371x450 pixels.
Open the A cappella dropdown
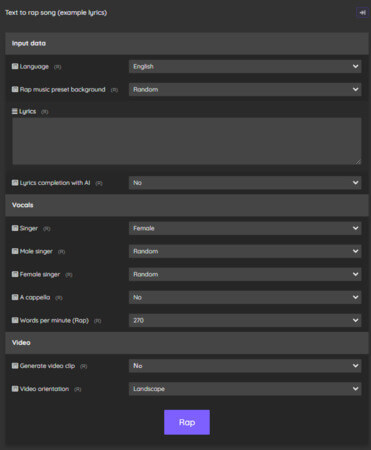(245, 297)
